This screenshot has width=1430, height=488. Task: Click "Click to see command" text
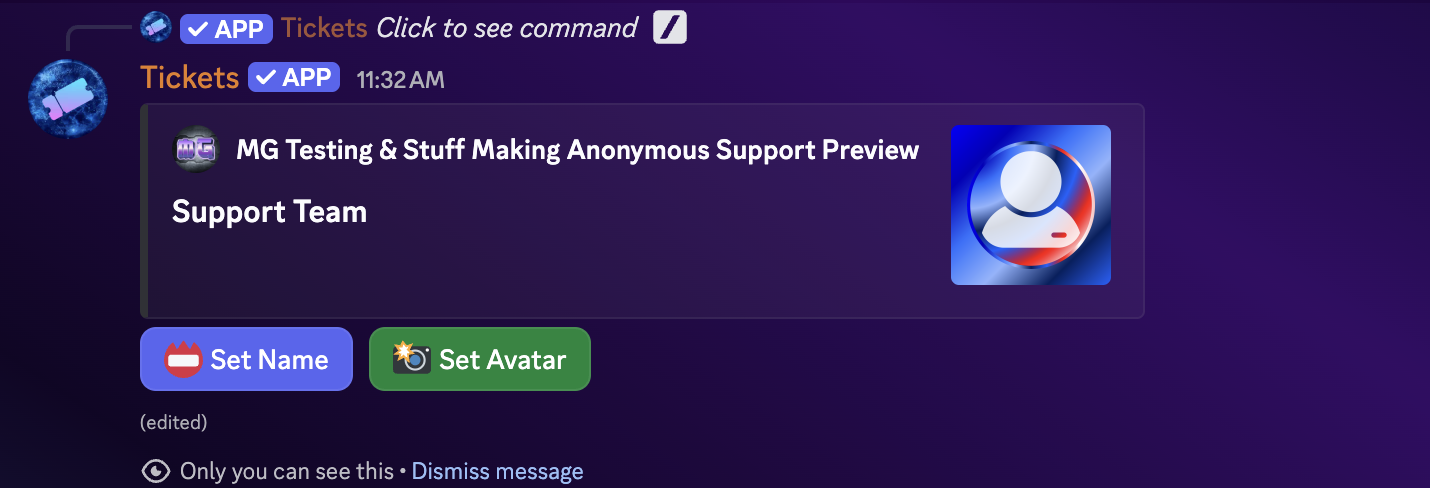(x=506, y=28)
